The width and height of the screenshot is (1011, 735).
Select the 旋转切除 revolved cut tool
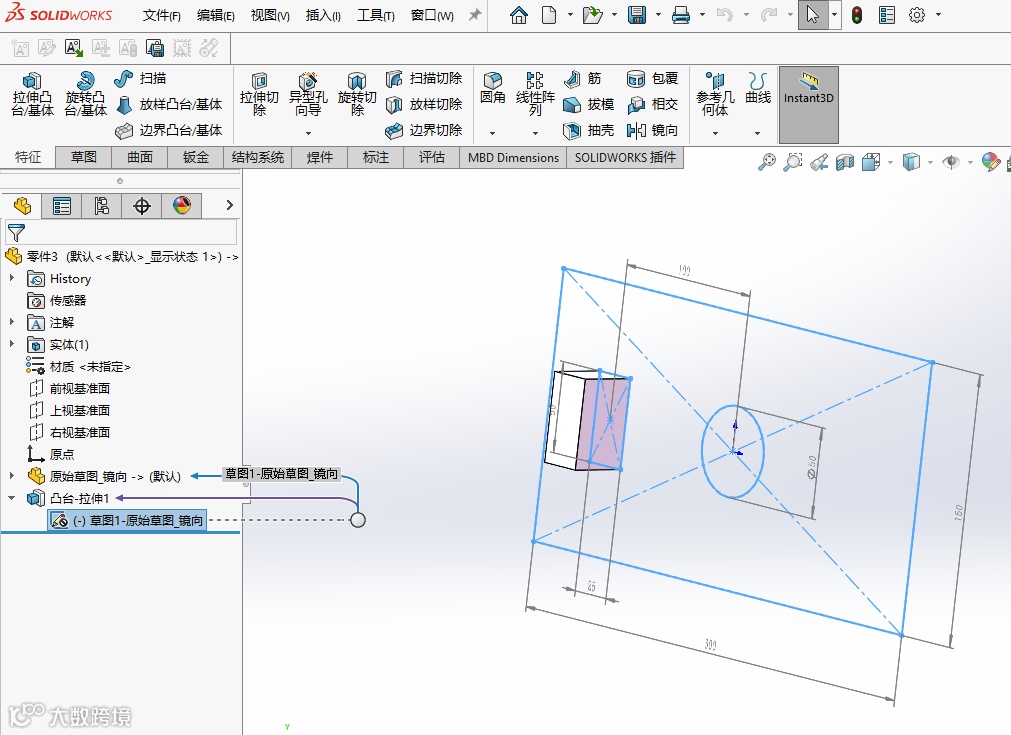357,95
